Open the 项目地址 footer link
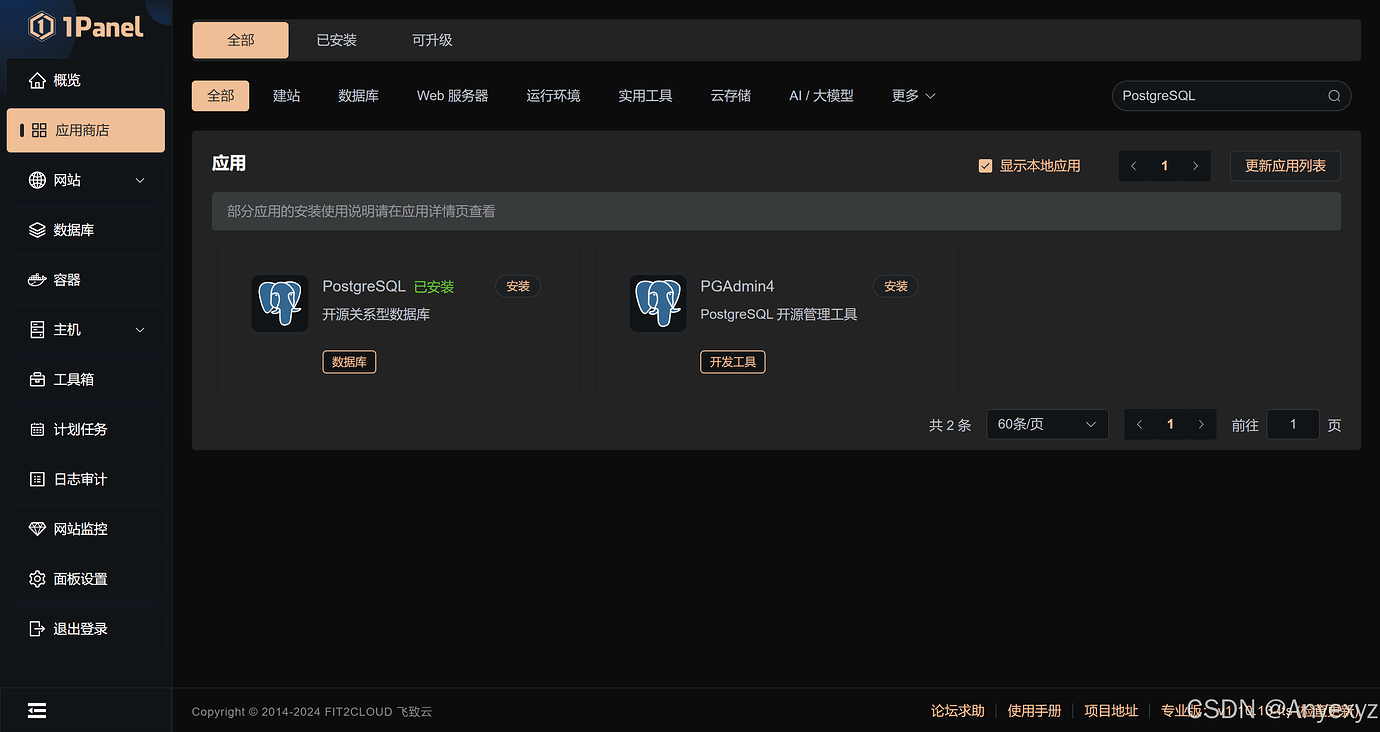Image resolution: width=1380 pixels, height=732 pixels. [1111, 711]
